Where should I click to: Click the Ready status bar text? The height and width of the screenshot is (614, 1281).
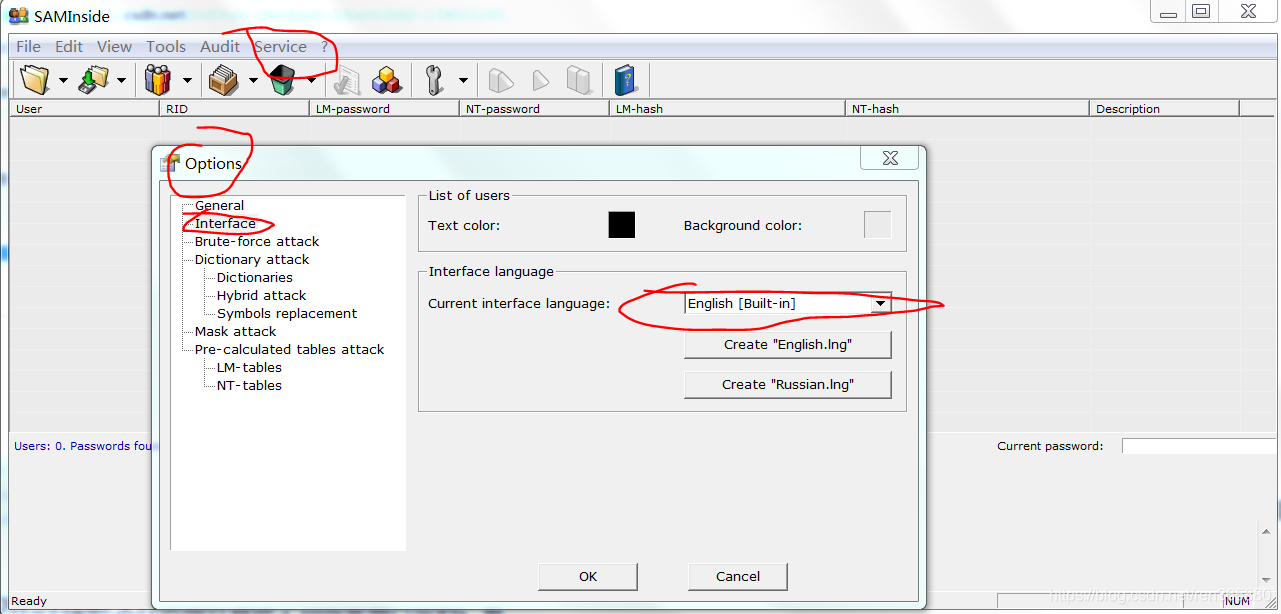[29, 601]
